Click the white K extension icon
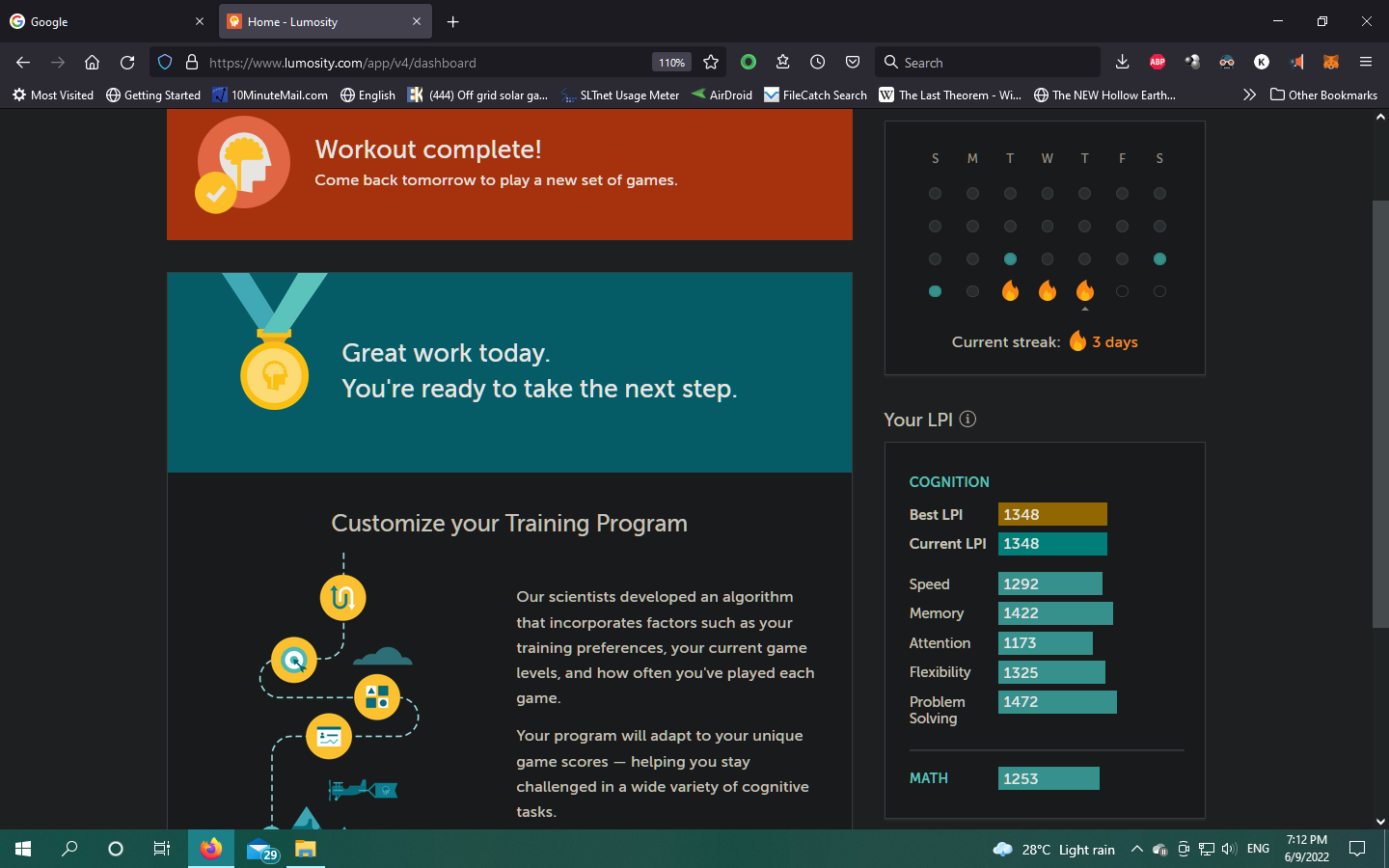This screenshot has width=1389, height=868. [1261, 62]
